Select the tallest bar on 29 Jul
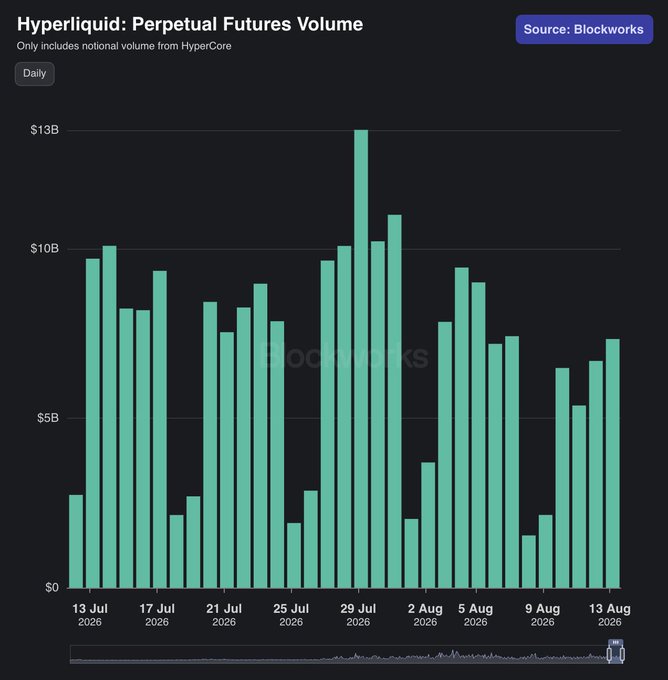668x680 pixels. tap(361, 359)
